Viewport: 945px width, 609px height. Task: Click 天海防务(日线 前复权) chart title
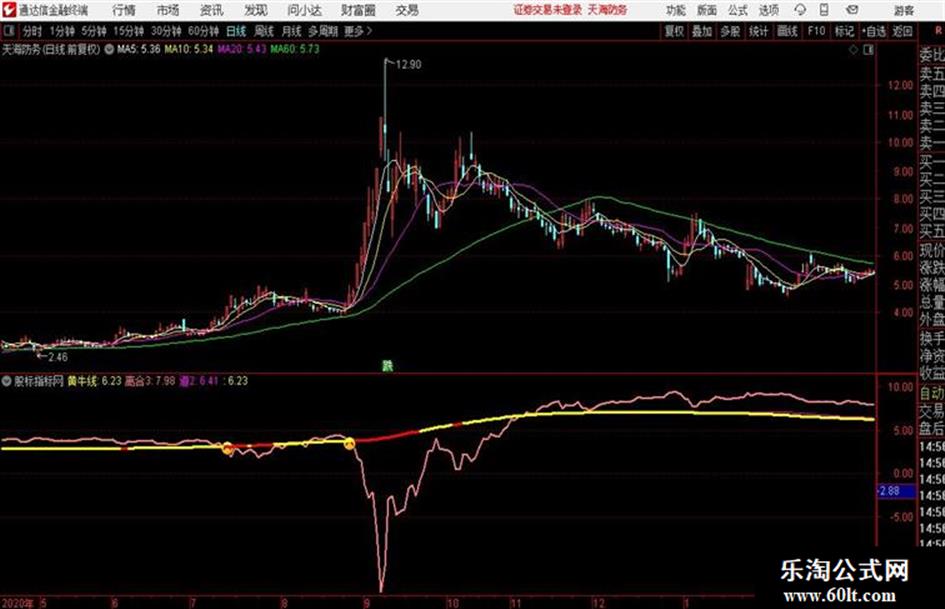click(51, 50)
